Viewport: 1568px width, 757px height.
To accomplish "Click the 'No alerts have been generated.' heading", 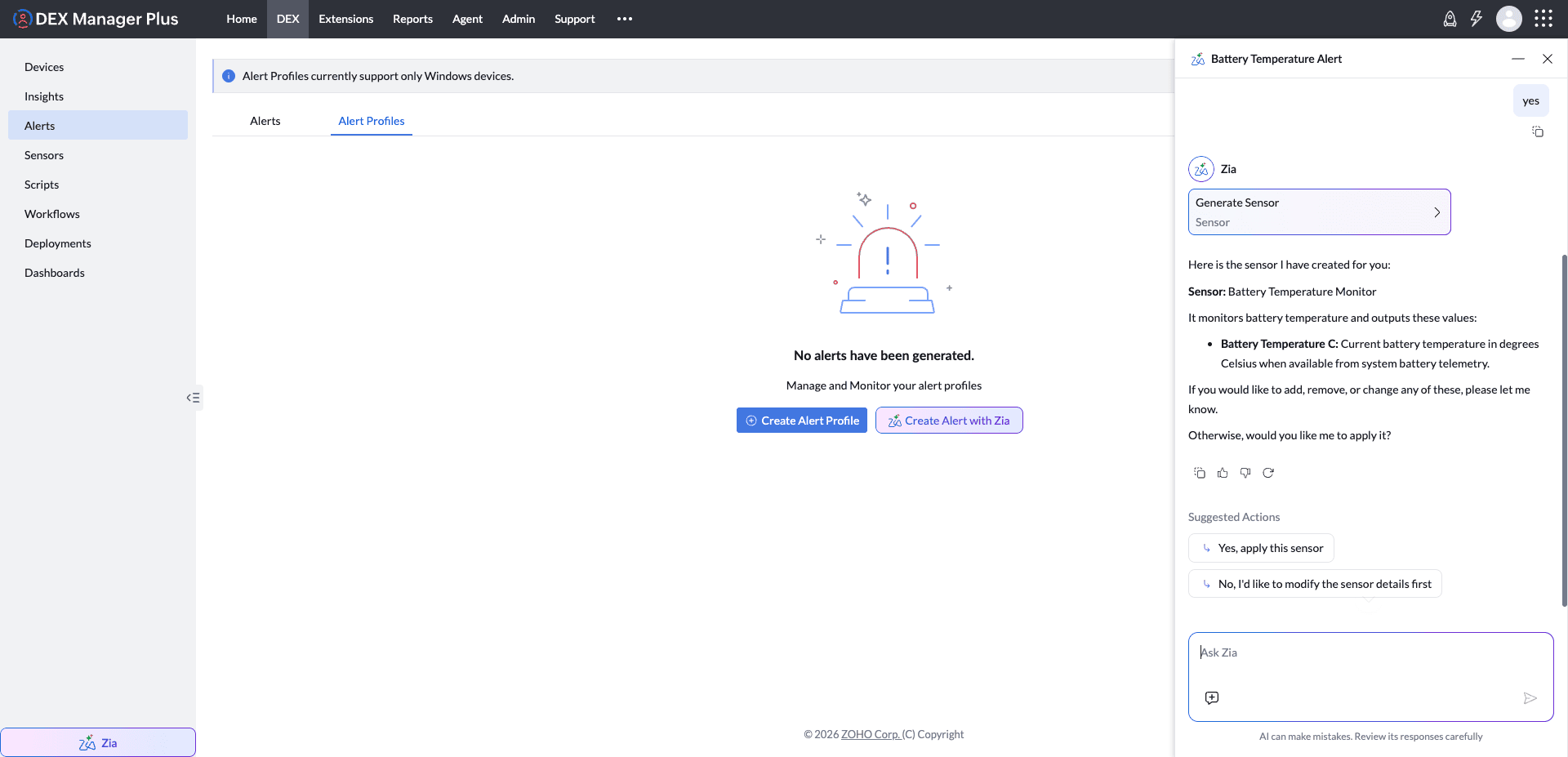I will tap(884, 355).
